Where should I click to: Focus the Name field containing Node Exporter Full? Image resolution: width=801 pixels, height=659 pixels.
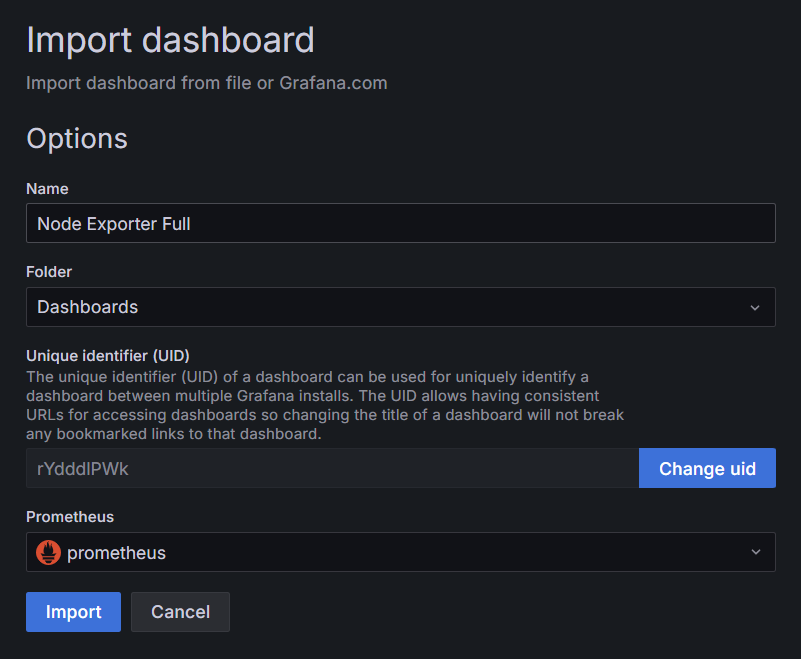(x=400, y=224)
